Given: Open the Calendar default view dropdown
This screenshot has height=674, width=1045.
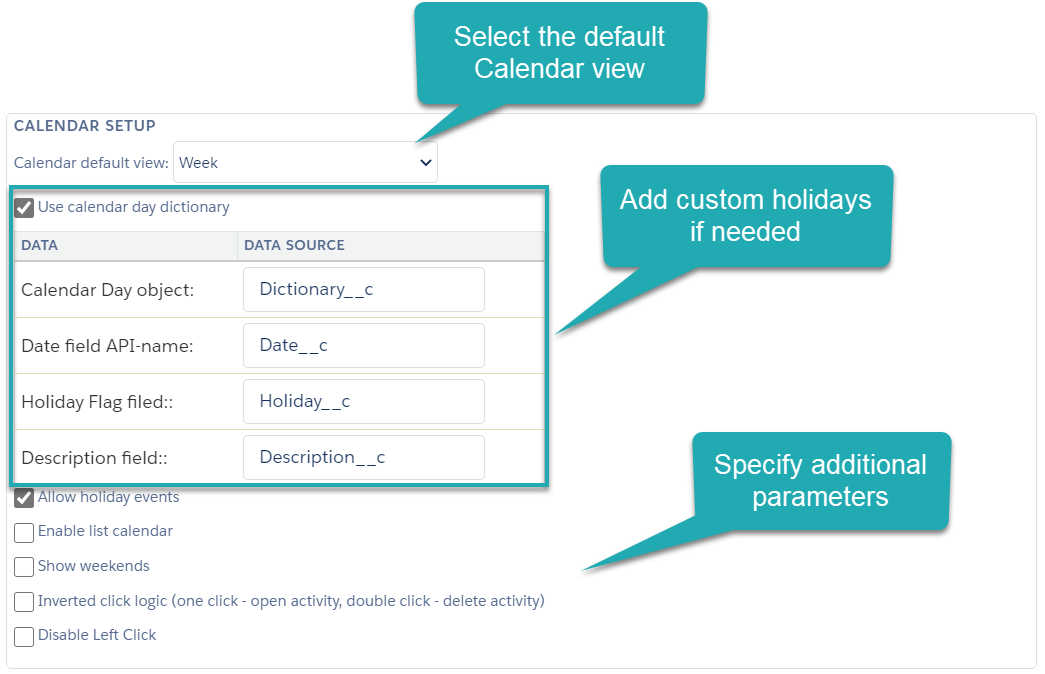Looking at the screenshot, I should (305, 162).
